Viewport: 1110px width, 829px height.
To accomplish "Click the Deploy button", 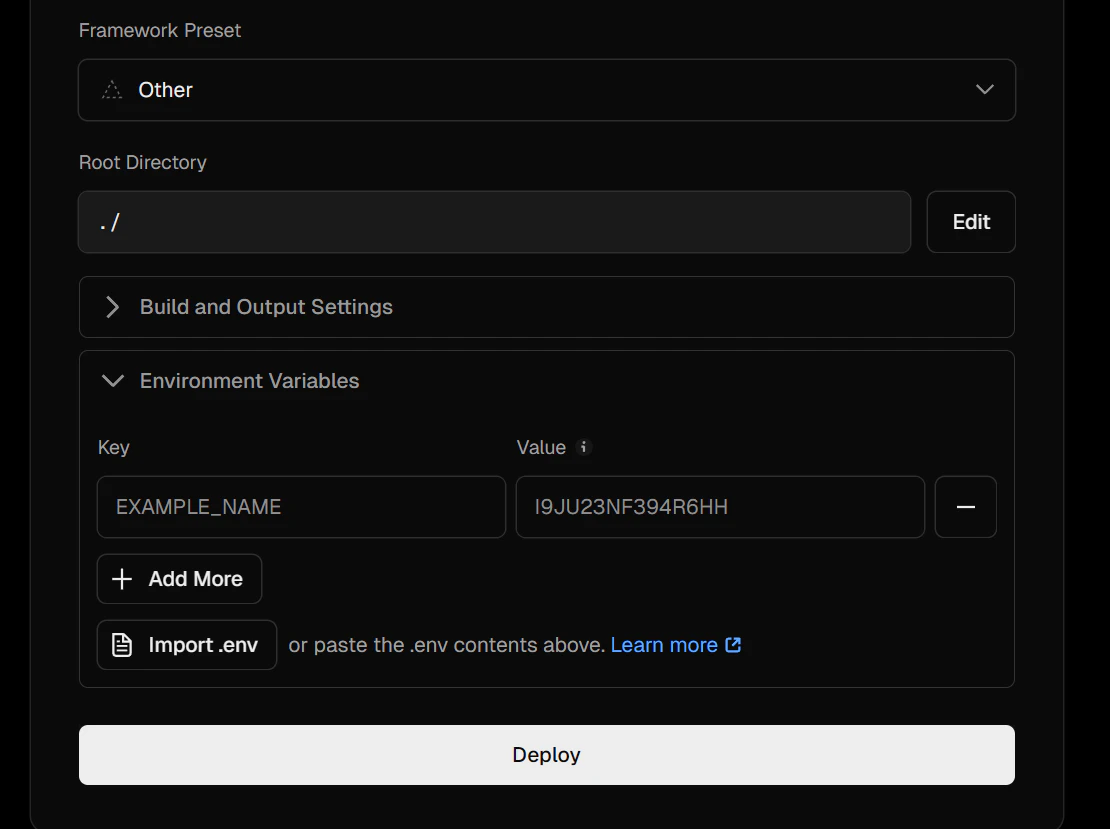I will (547, 755).
